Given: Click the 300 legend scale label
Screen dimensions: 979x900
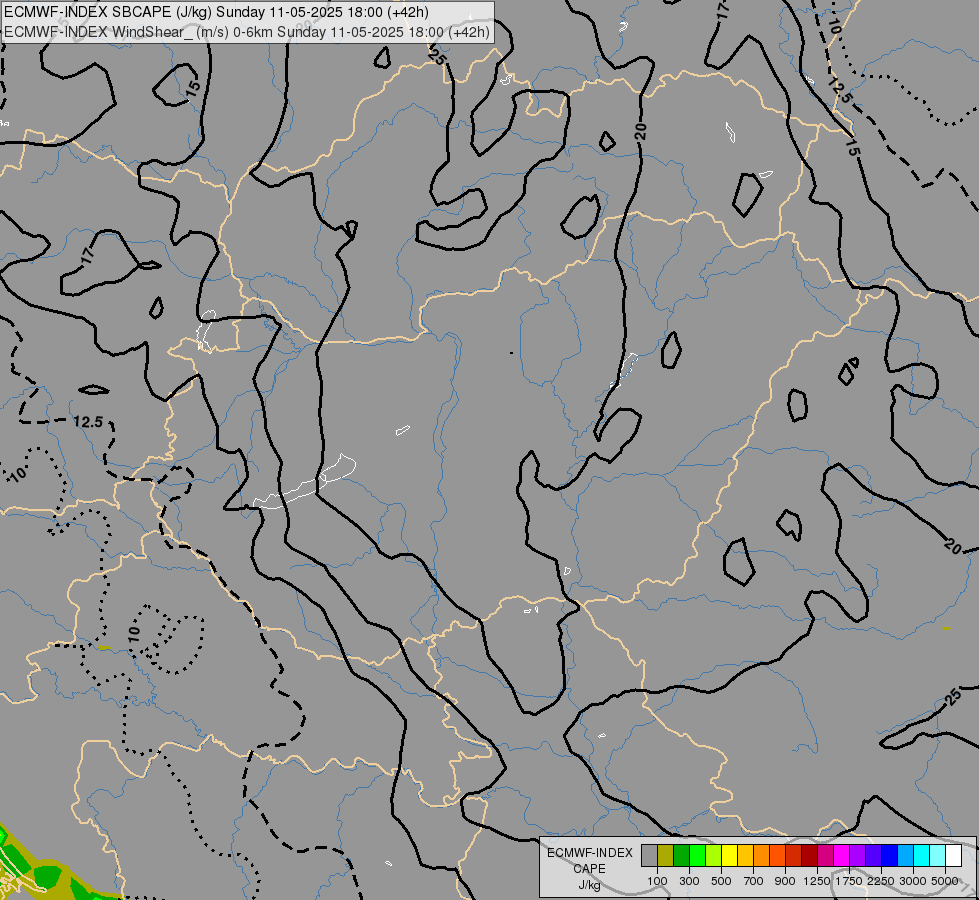Looking at the screenshot, I should 689,881.
